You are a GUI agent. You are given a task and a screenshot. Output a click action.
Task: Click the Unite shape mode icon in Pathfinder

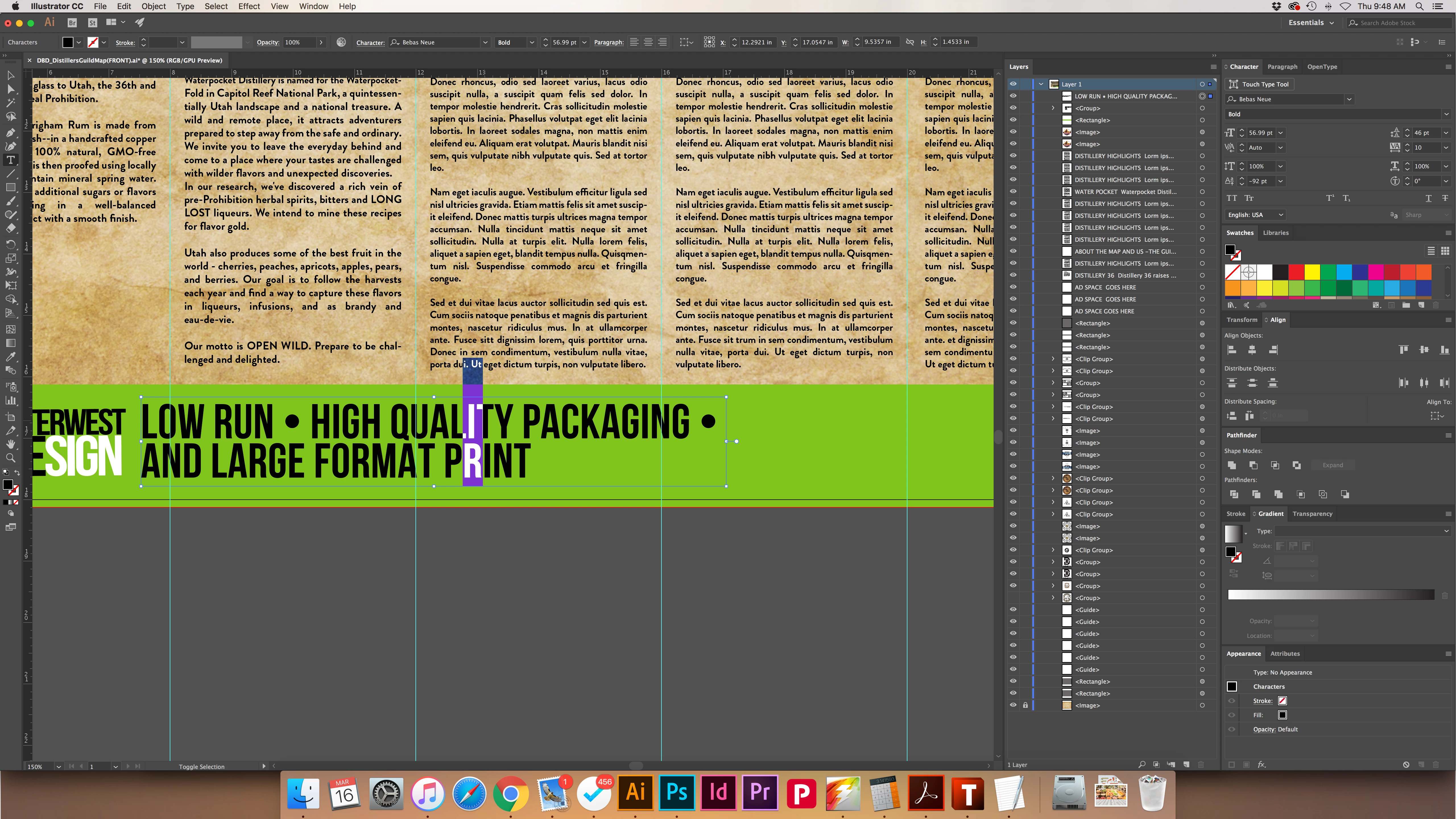pyautogui.click(x=1232, y=465)
